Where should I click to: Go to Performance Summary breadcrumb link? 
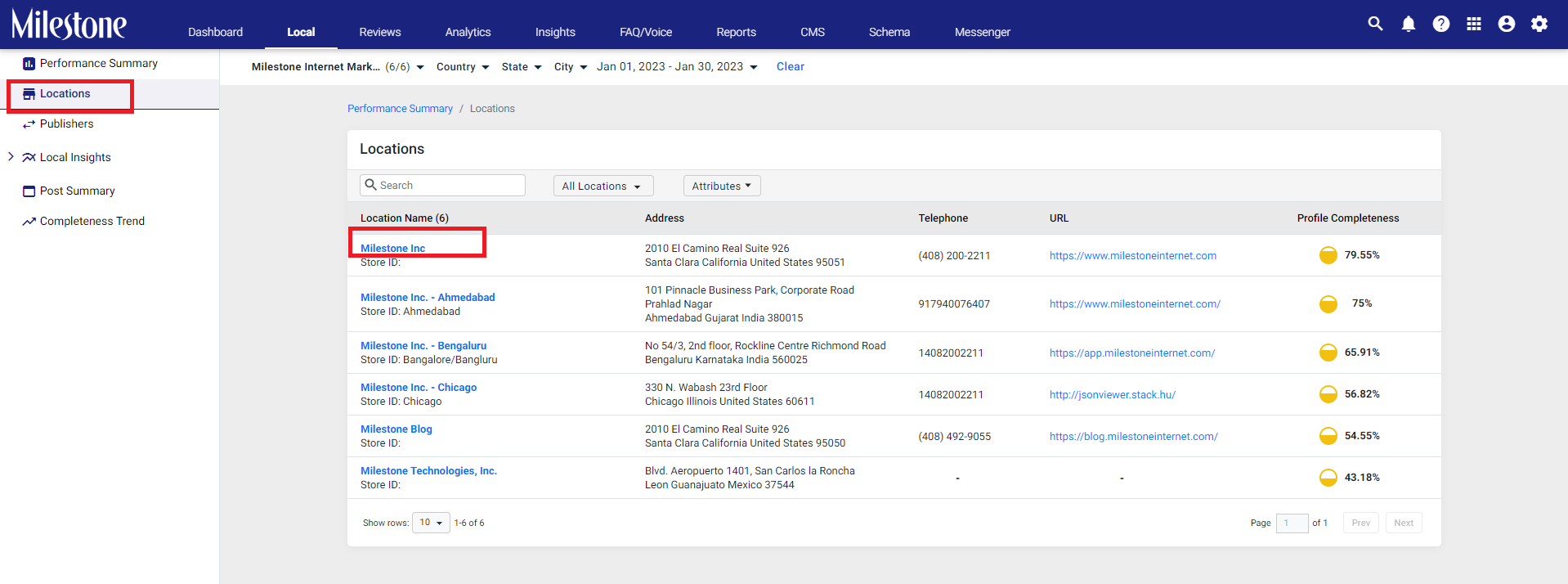click(400, 109)
